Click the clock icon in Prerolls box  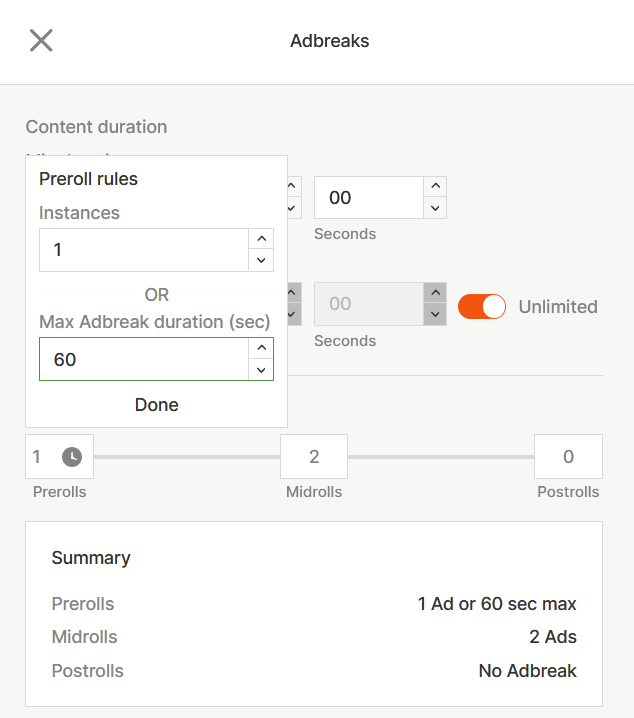72,457
